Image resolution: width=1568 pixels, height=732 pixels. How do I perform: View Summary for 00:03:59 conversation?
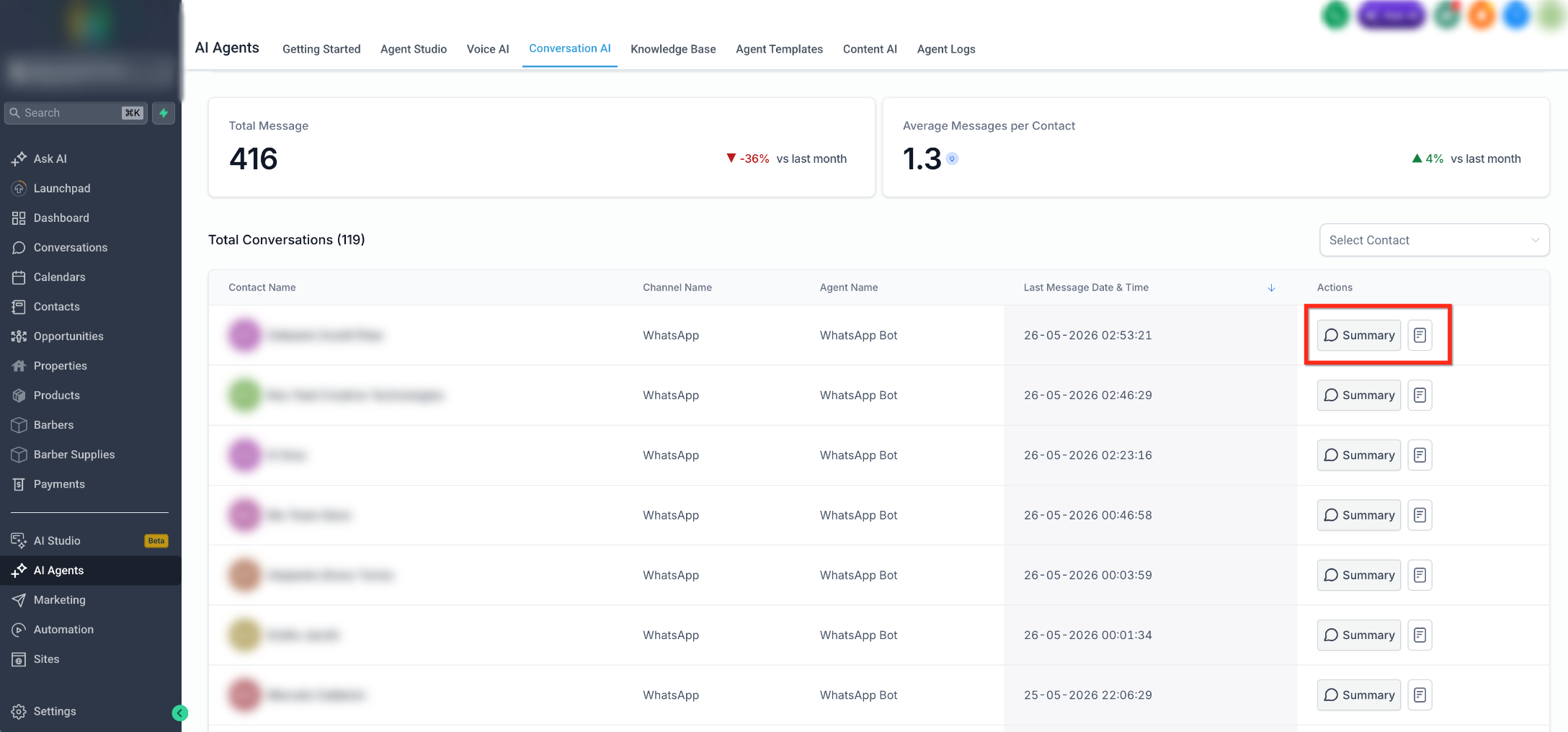coord(1359,575)
